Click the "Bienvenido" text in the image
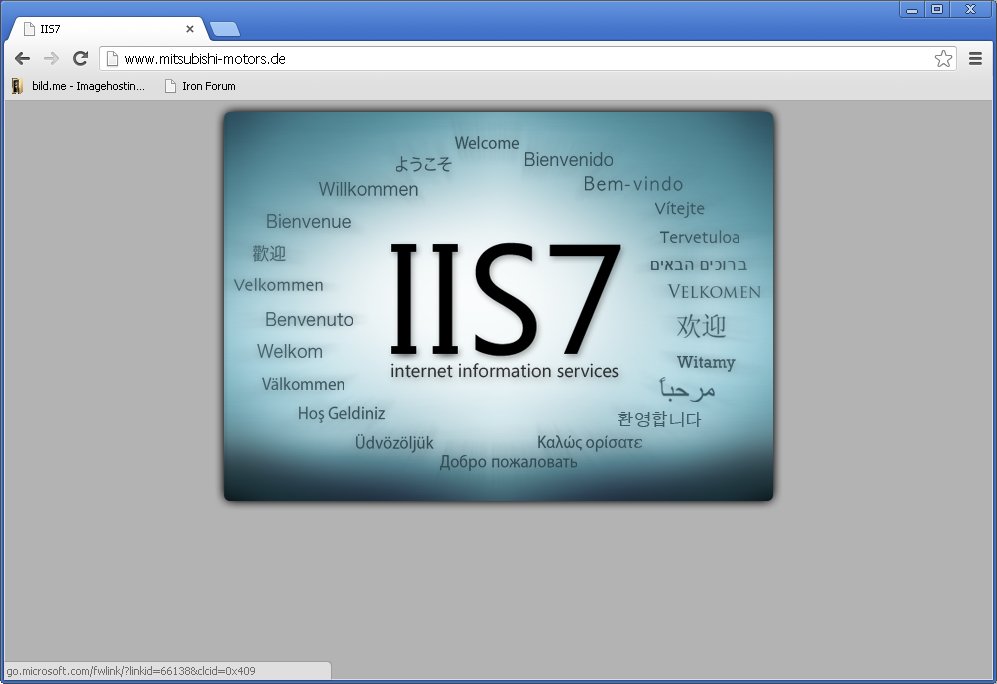Viewport: 997px width, 684px height. [x=568, y=160]
